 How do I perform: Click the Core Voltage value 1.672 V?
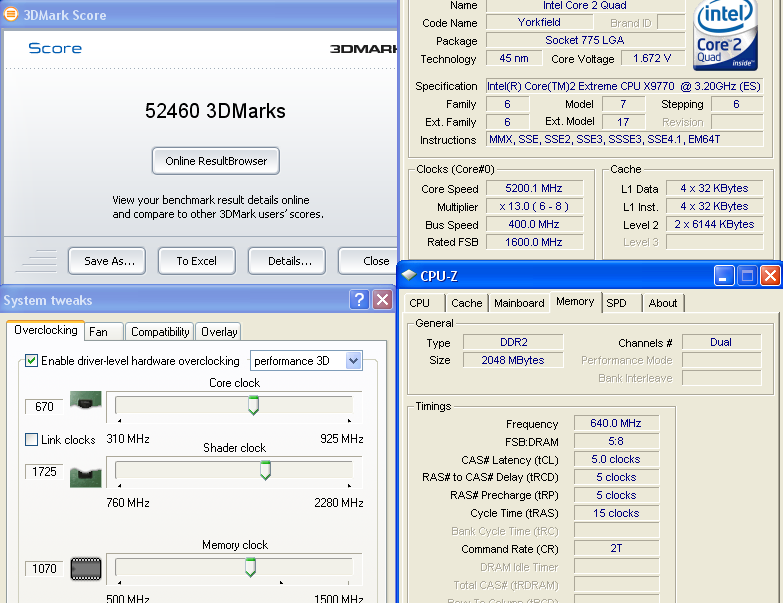click(653, 58)
